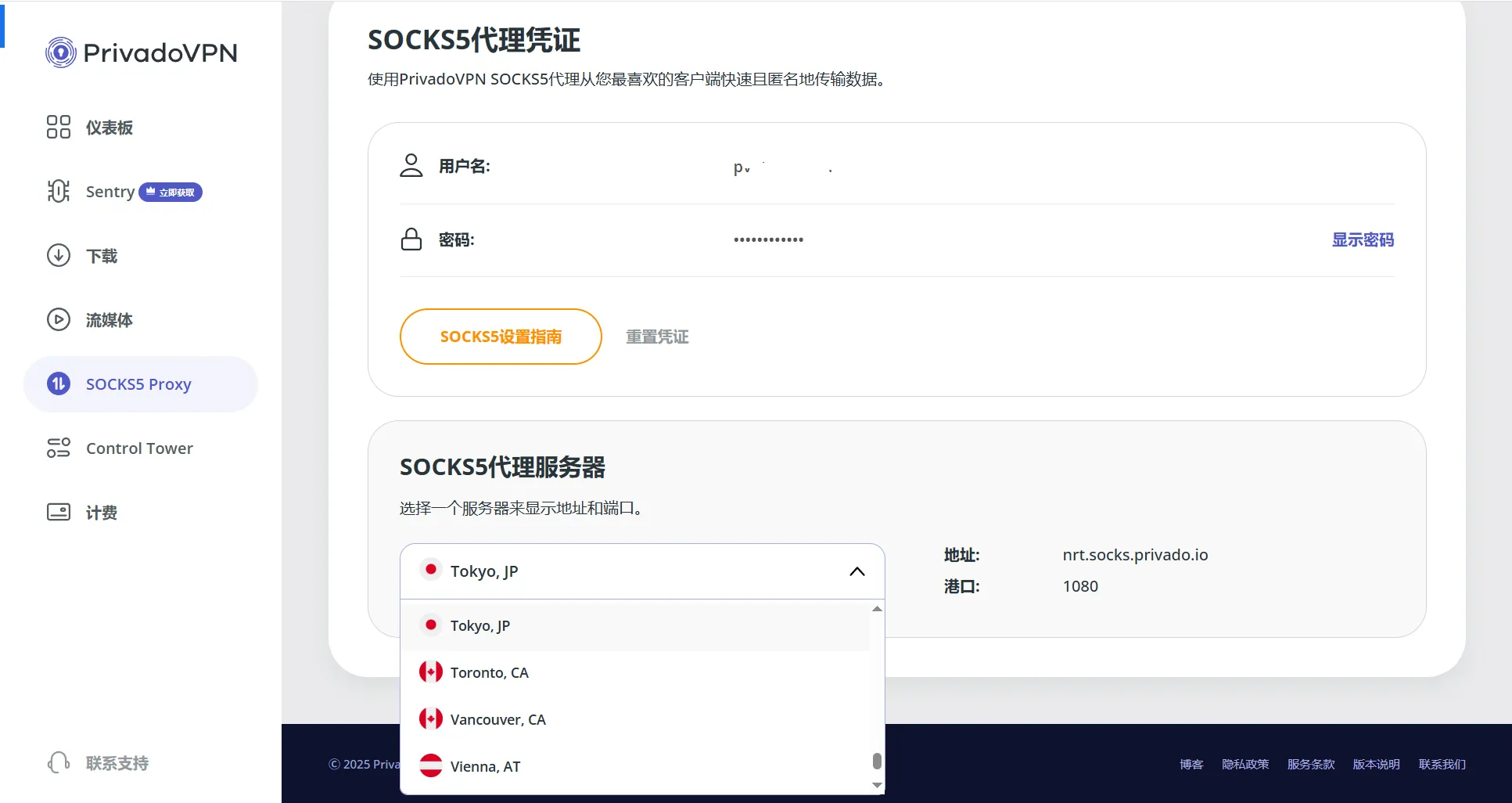Open the Control Tower section
The image size is (1512, 803).
click(x=141, y=448)
